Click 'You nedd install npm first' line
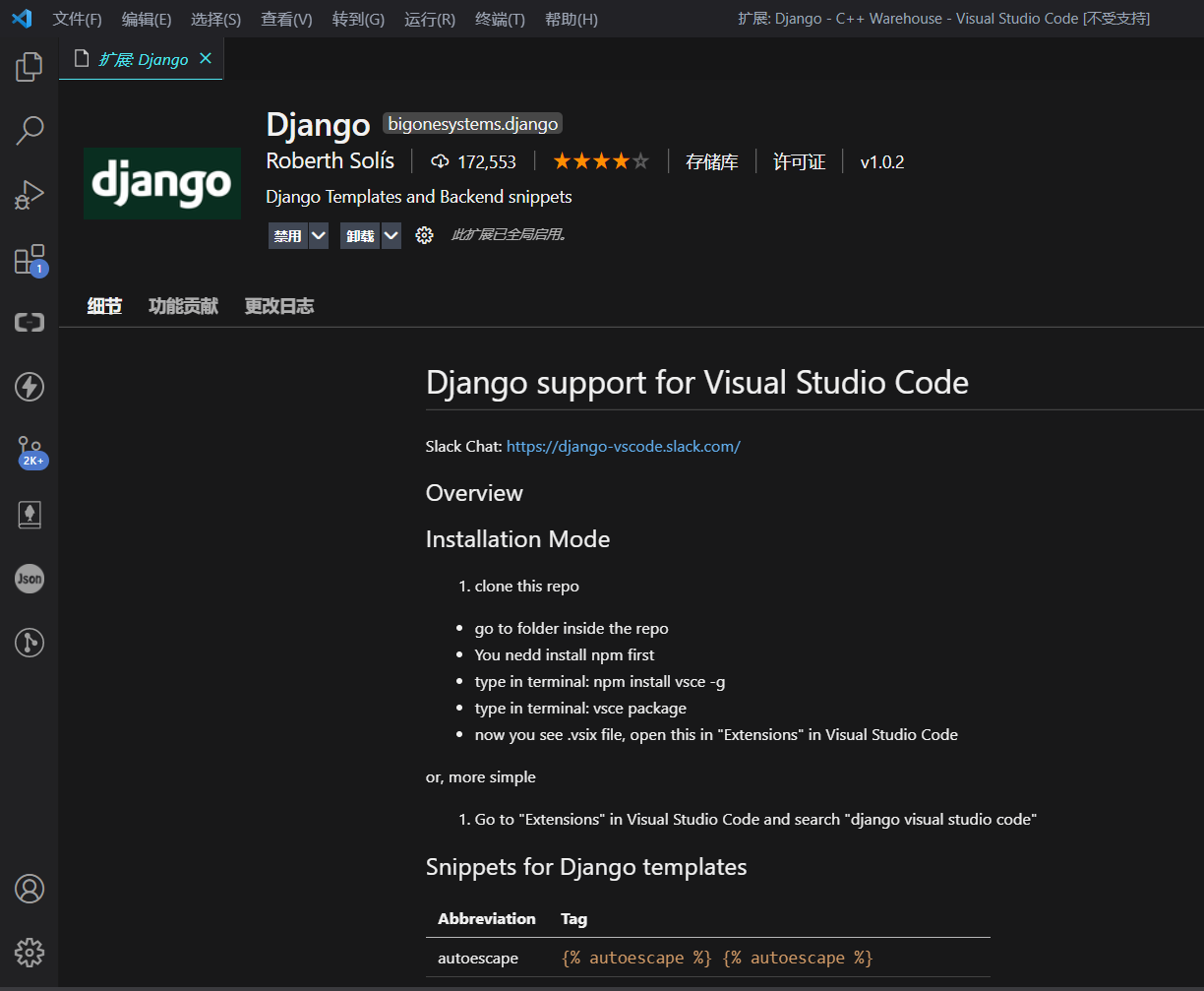 (565, 654)
